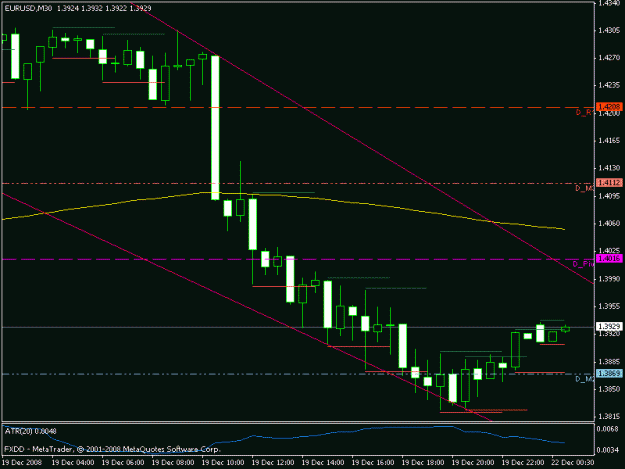This screenshot has width=625, height=469.
Task: Click the 1.4060 price axis label
Action: point(609,224)
